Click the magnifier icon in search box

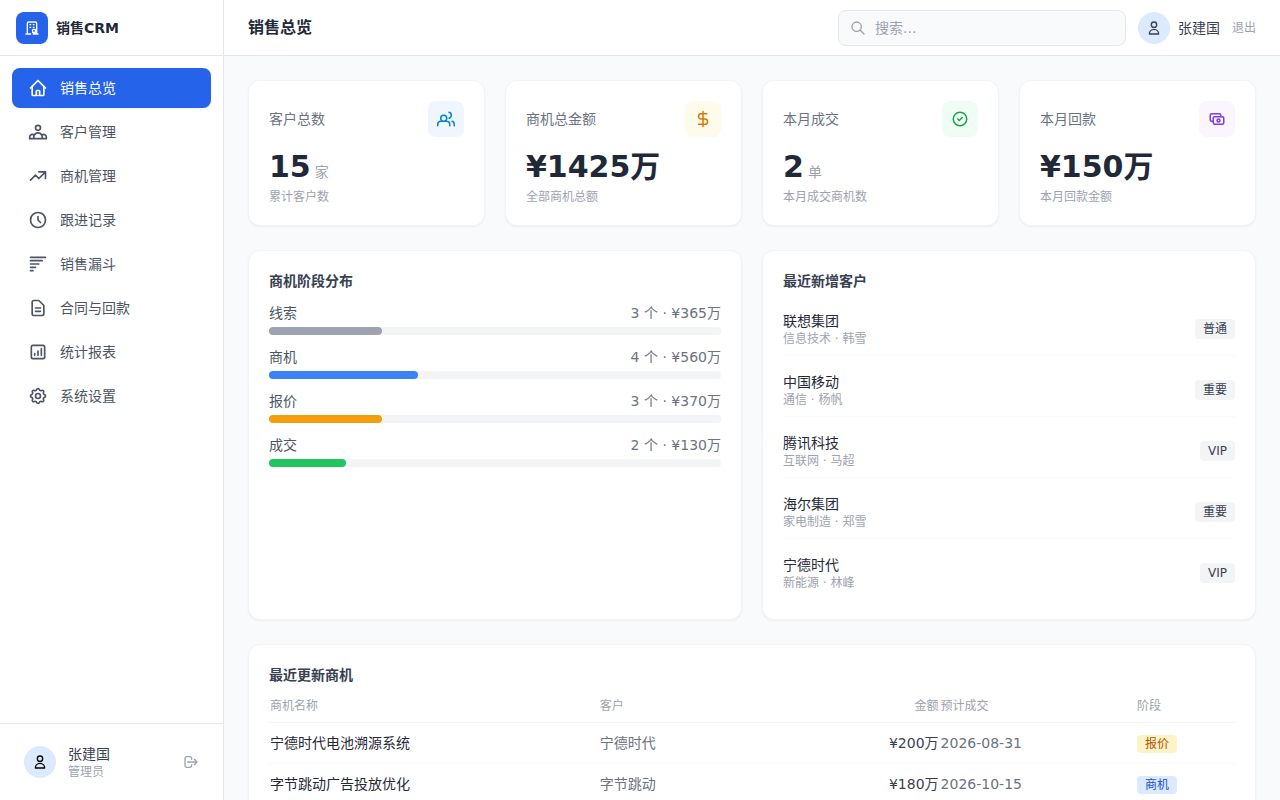point(858,28)
